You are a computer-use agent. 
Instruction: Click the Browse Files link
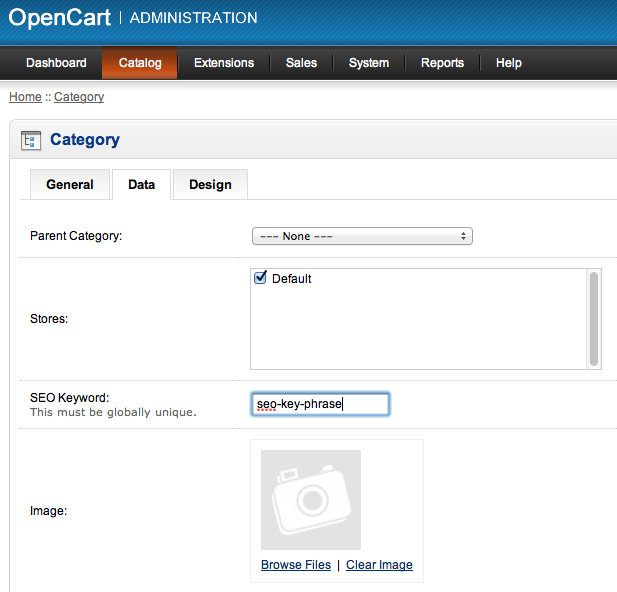coord(296,565)
